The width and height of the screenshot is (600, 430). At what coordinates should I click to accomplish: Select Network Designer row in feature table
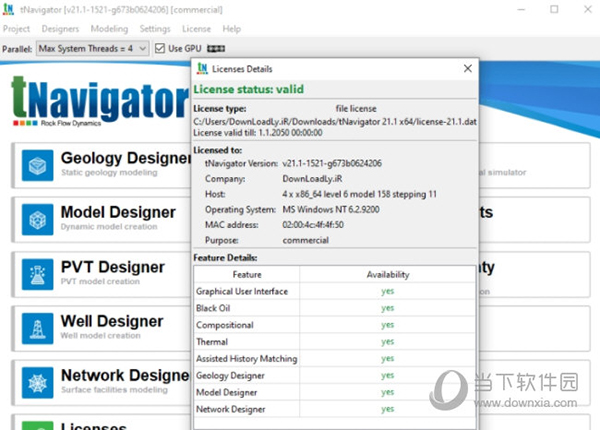click(335, 409)
